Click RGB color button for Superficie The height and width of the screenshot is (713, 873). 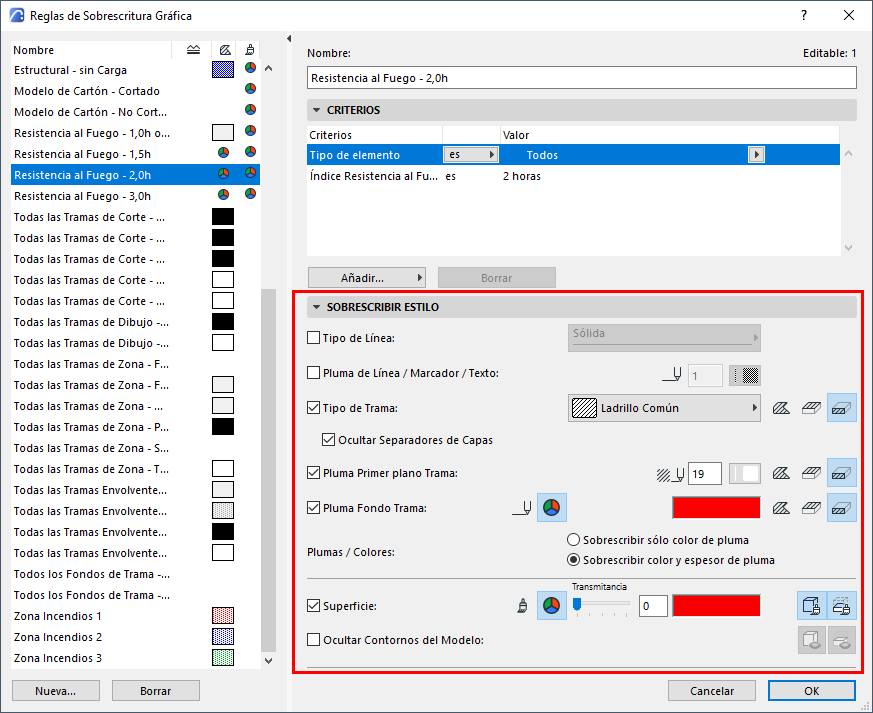point(551,606)
